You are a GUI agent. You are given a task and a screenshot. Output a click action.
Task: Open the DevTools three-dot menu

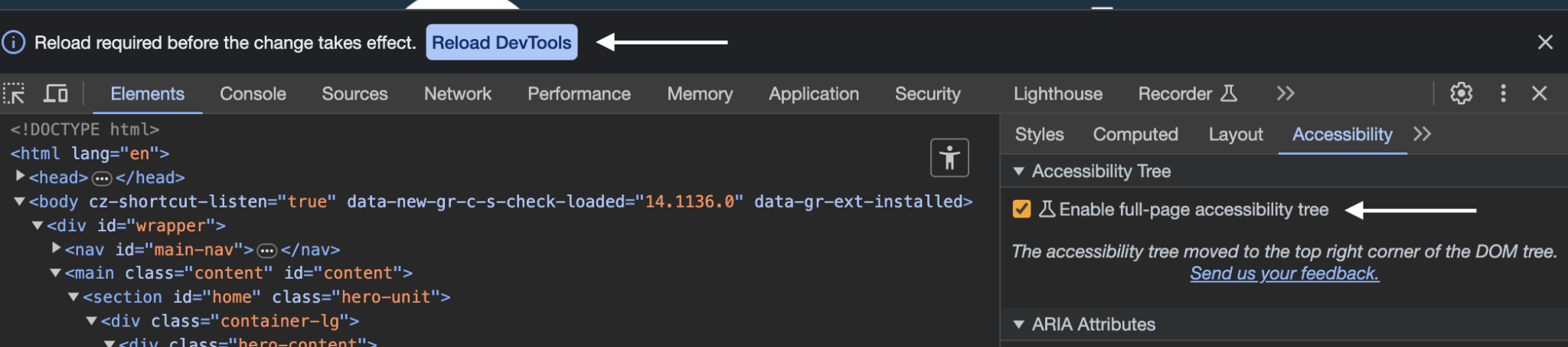(1503, 93)
